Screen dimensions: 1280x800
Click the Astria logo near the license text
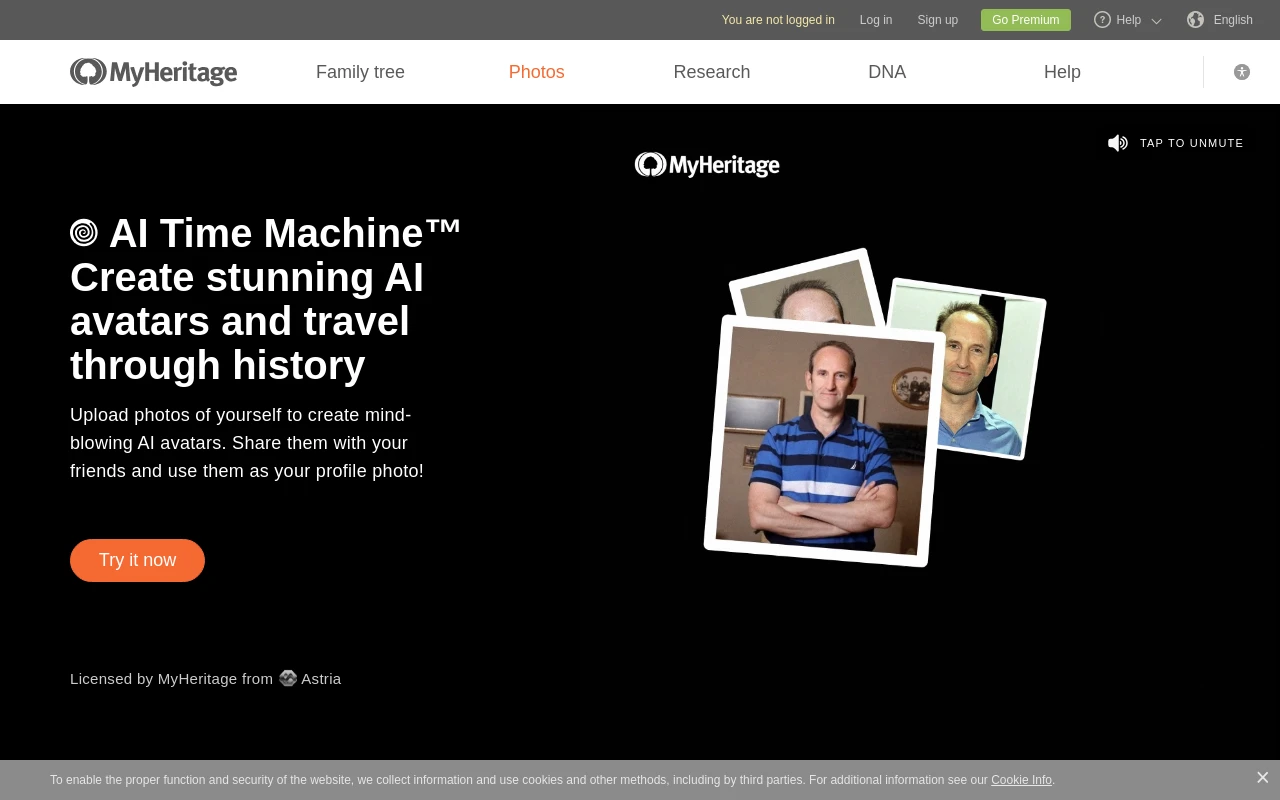288,678
